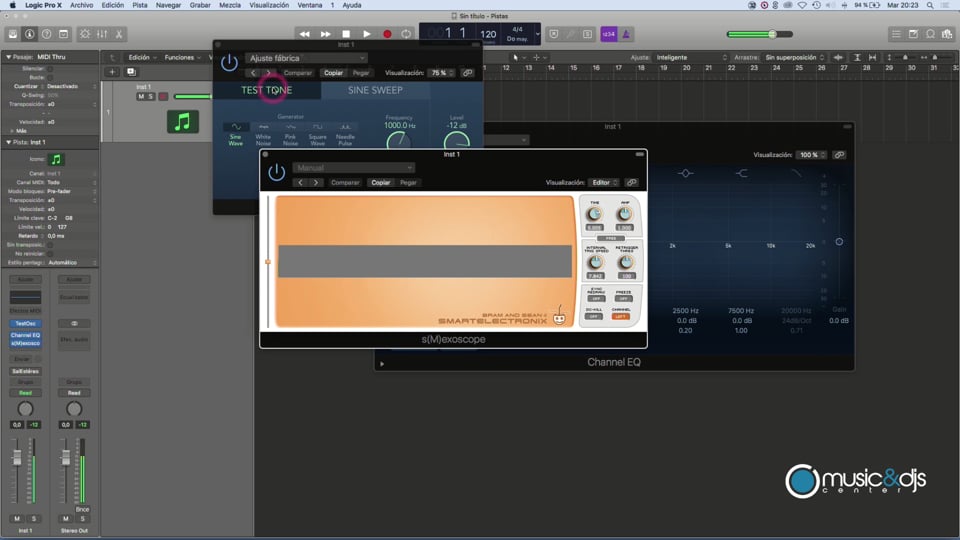Image resolution: width=960 pixels, height=540 pixels.
Task: Open the Loop Browser icon
Action: pyautogui.click(x=930, y=34)
